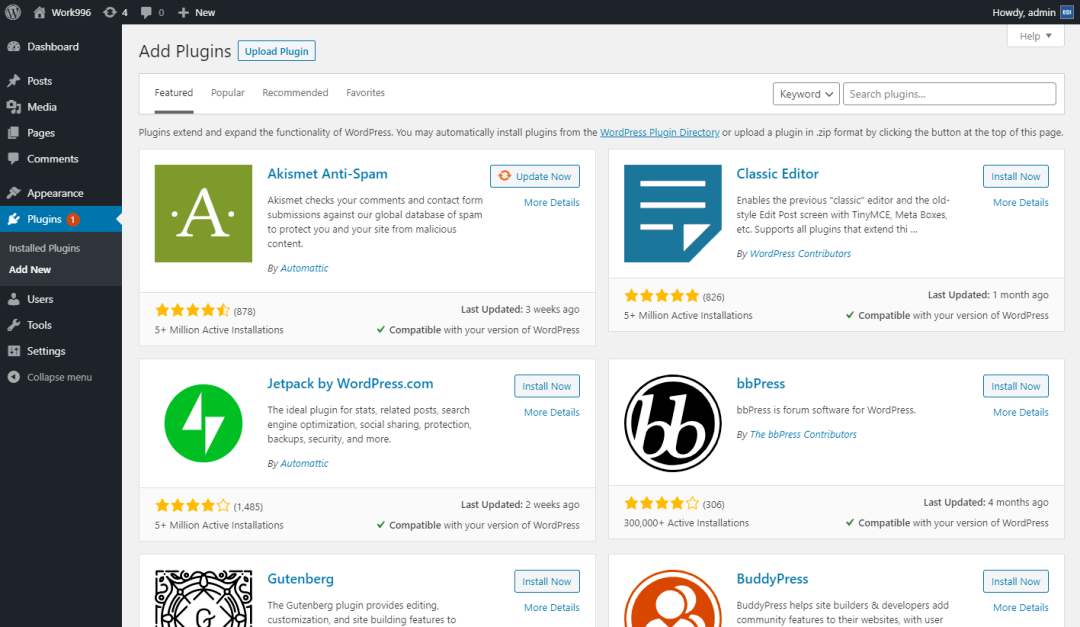Screen dimensions: 1080x627
Task: Click the Gutenberg plugin logo
Action: coord(203,598)
